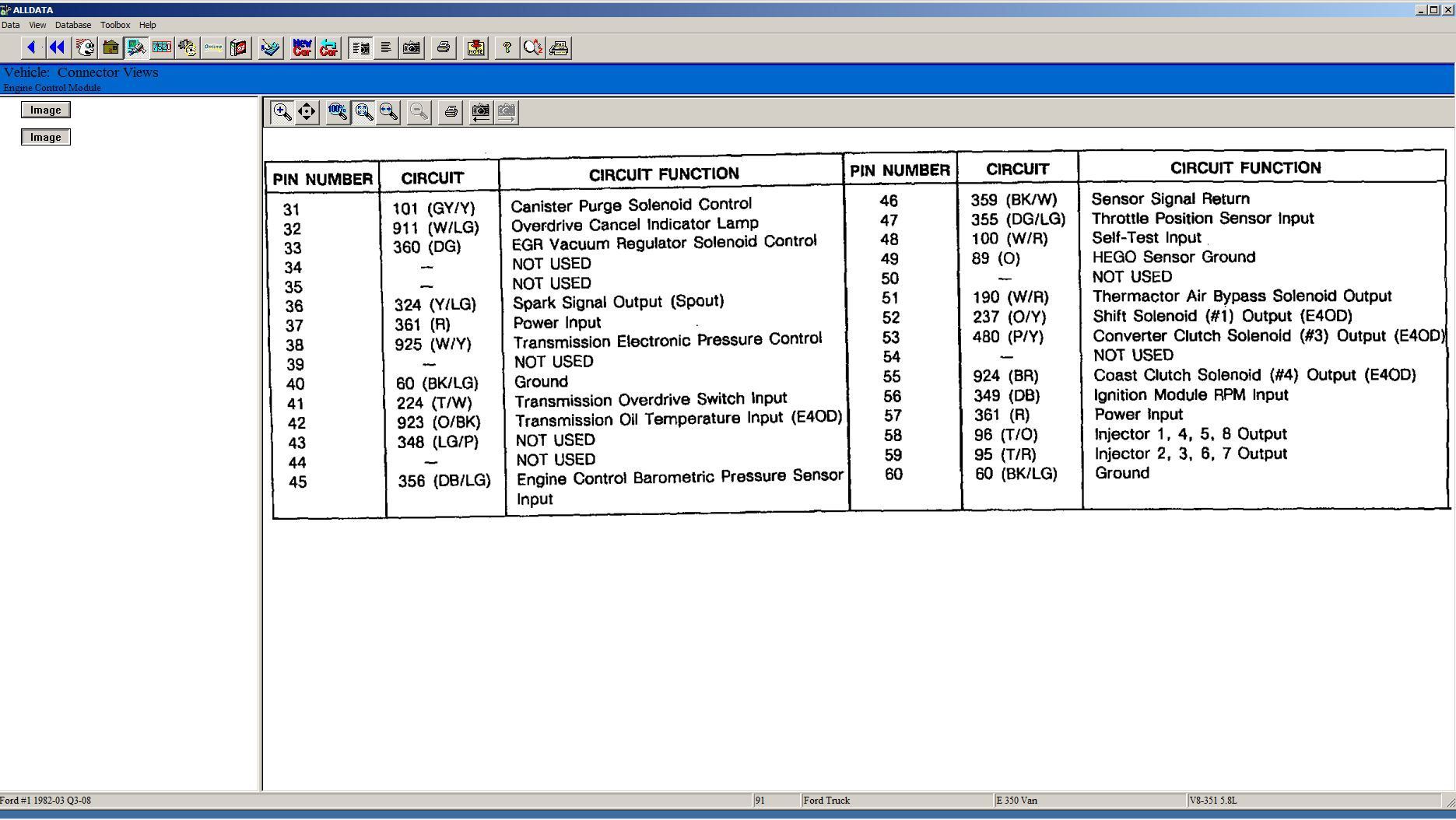Open the Toolbox menu
This screenshot has width=1456, height=820.
pos(115,25)
